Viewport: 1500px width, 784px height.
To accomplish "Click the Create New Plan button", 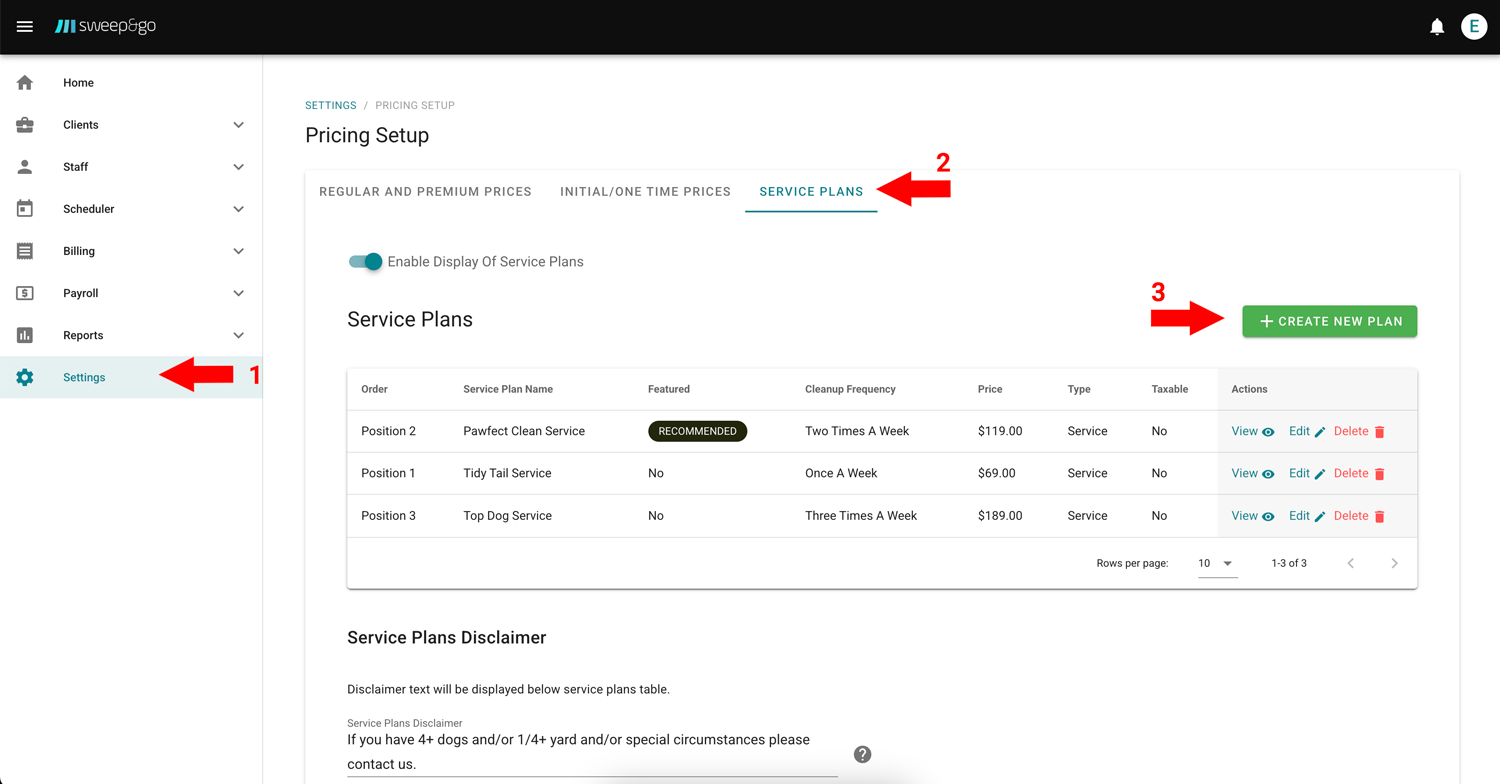I will click(x=1329, y=321).
